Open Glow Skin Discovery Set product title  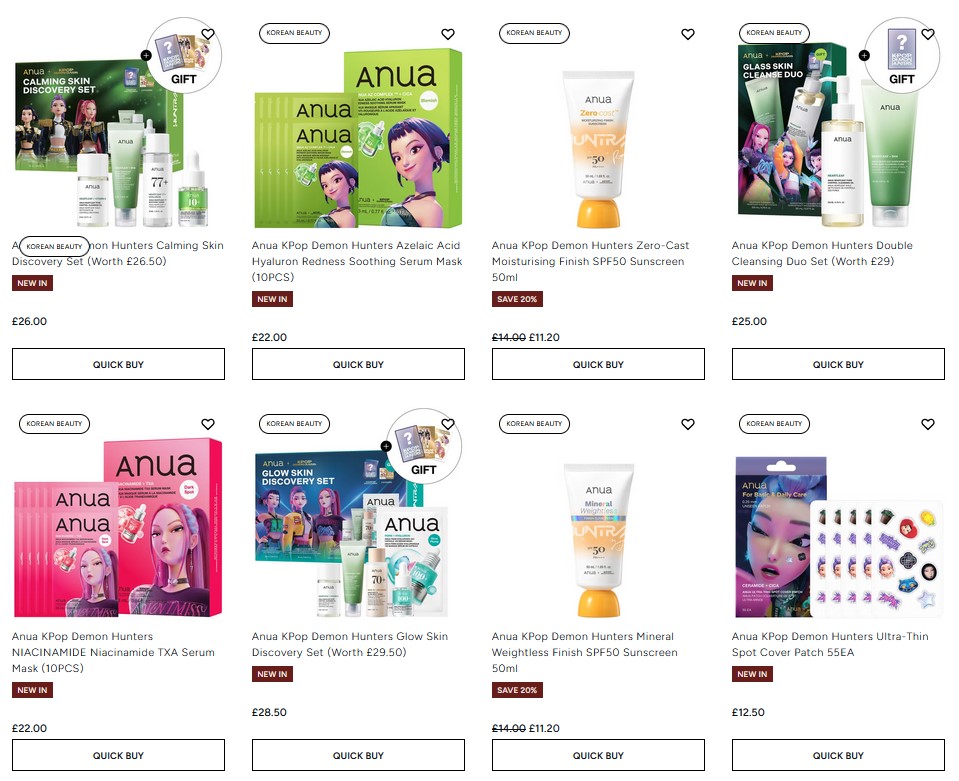tap(350, 645)
